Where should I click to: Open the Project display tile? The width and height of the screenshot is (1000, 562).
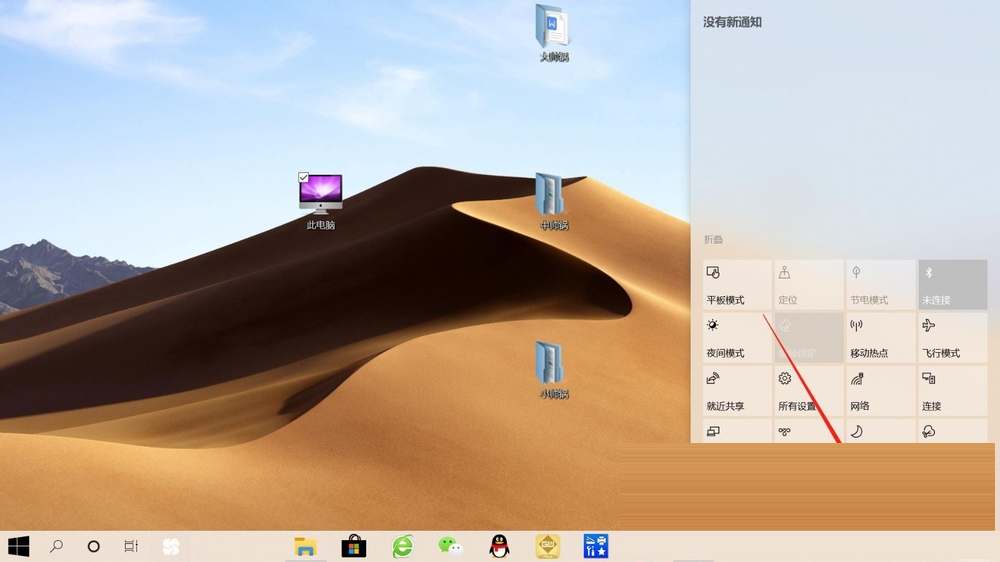pos(737,431)
